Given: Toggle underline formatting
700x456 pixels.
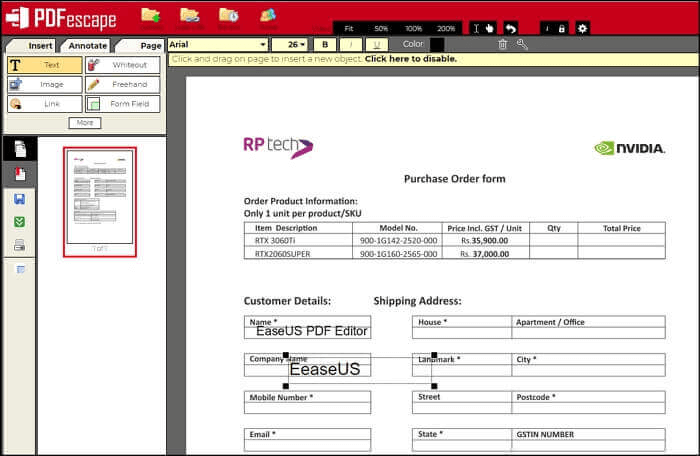Looking at the screenshot, I should tap(377, 45).
